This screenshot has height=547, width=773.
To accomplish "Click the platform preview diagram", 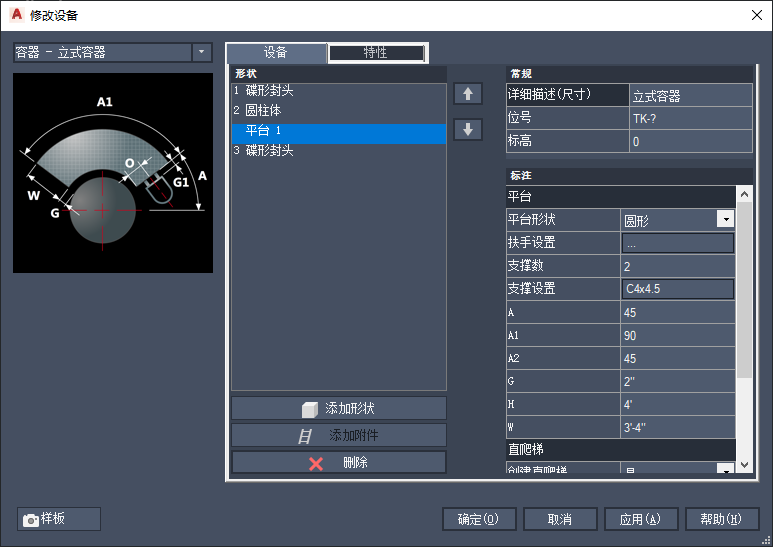I will (x=113, y=173).
